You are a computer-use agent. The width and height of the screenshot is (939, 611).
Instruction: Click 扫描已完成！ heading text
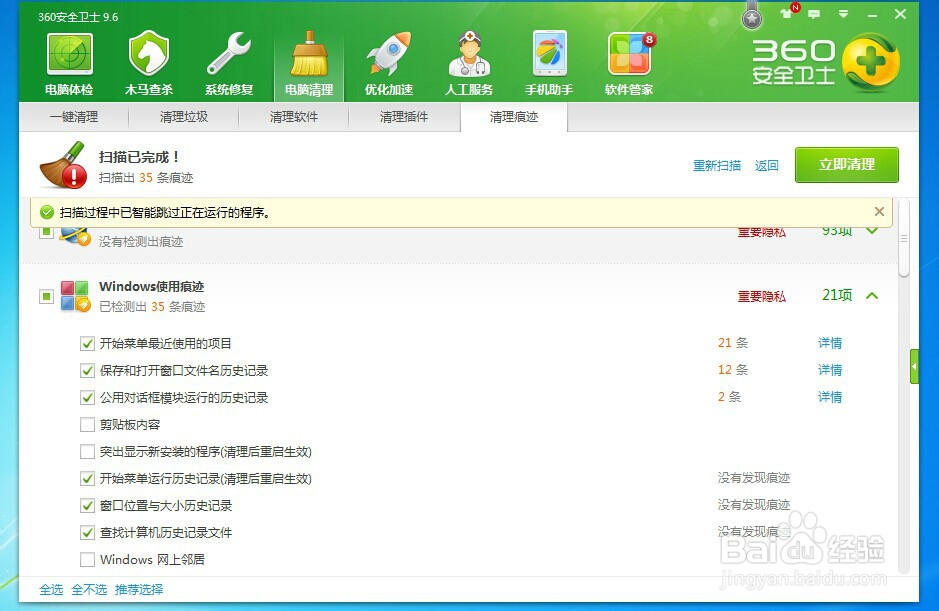click(x=139, y=157)
